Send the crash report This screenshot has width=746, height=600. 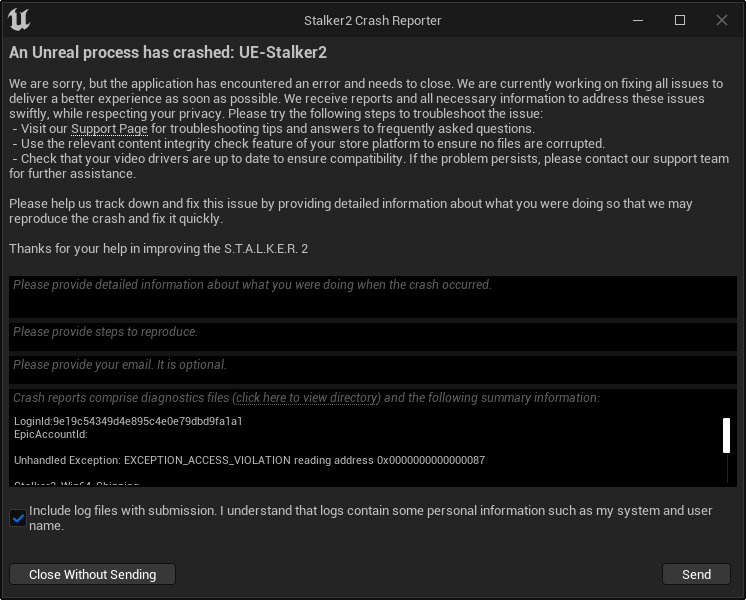click(696, 574)
